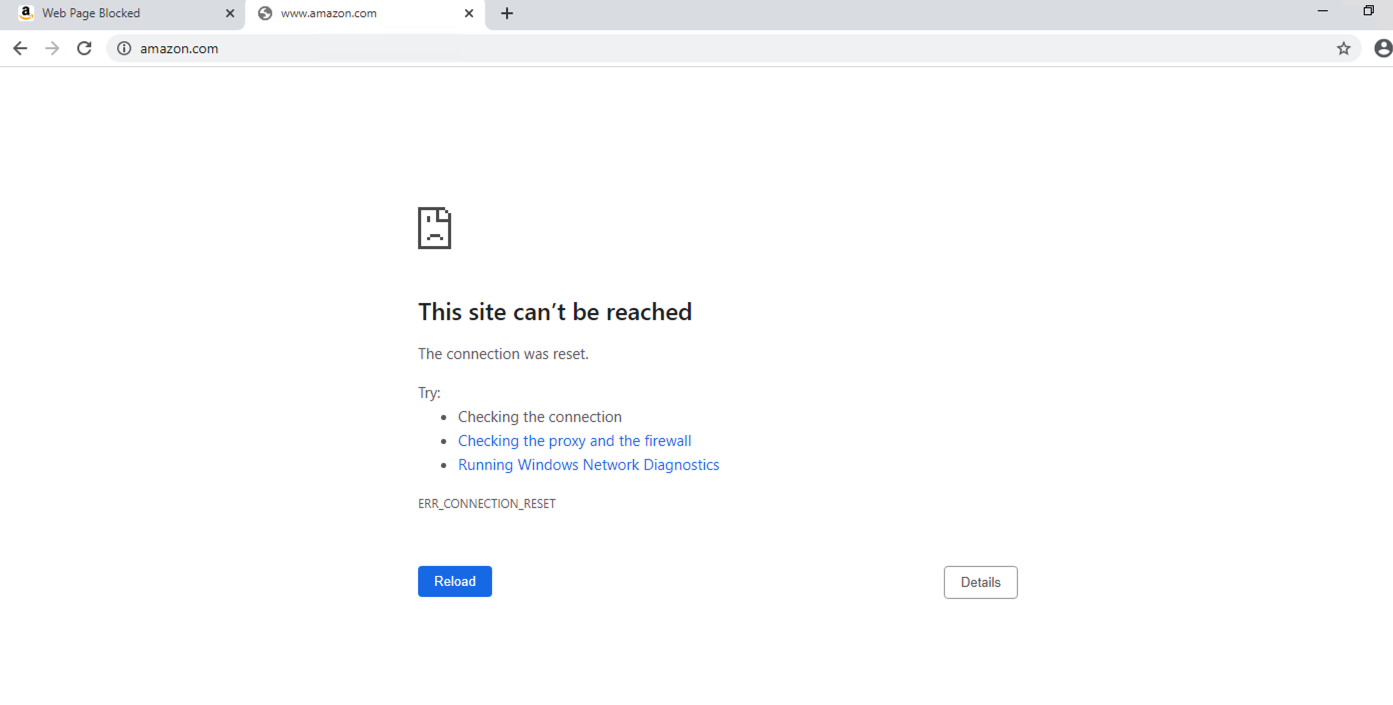The image size is (1393, 705).
Task: Close the Web Page Blocked tab
Action: (230, 14)
